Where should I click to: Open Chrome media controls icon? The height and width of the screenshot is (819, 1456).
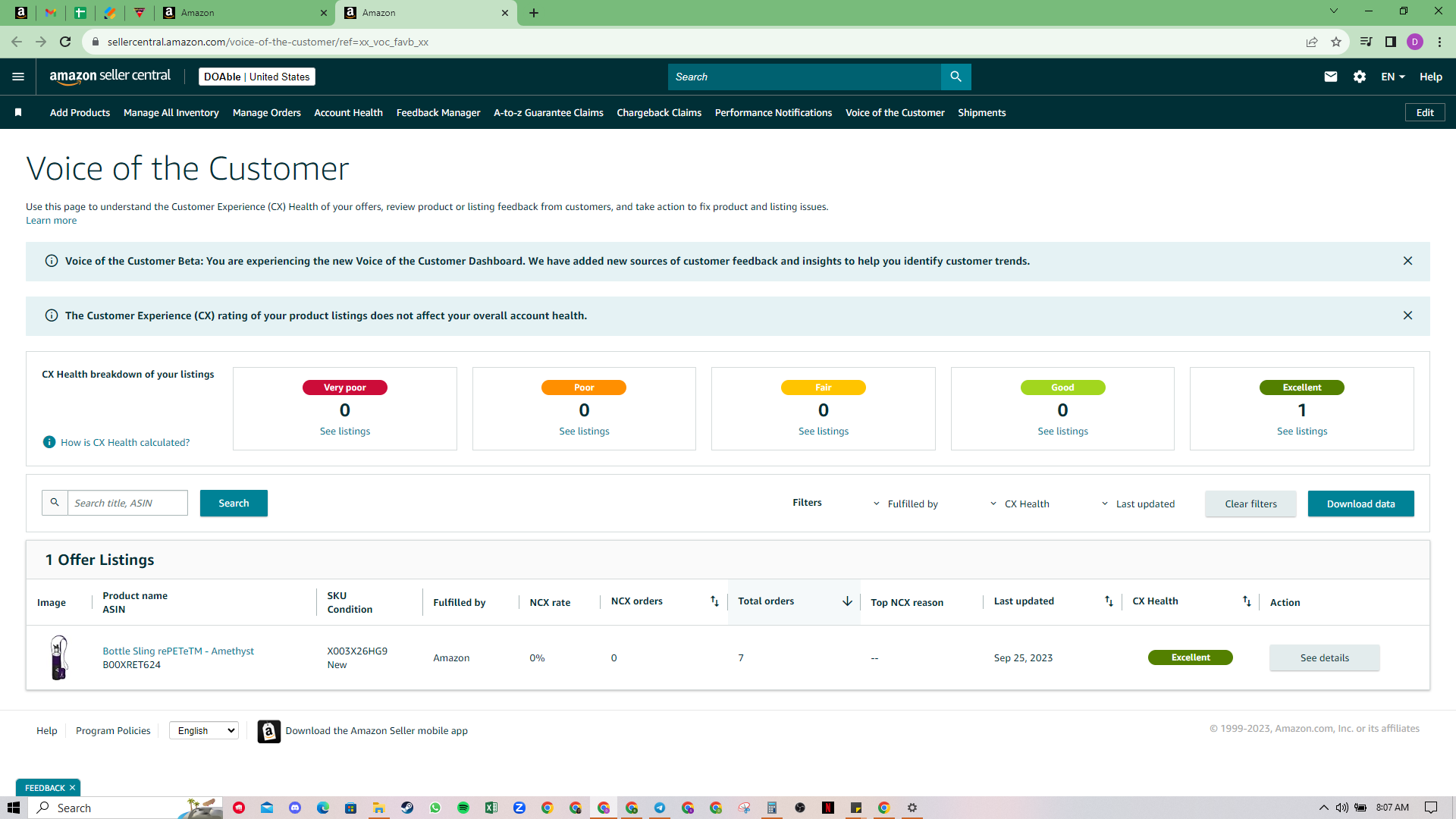[x=1366, y=42]
